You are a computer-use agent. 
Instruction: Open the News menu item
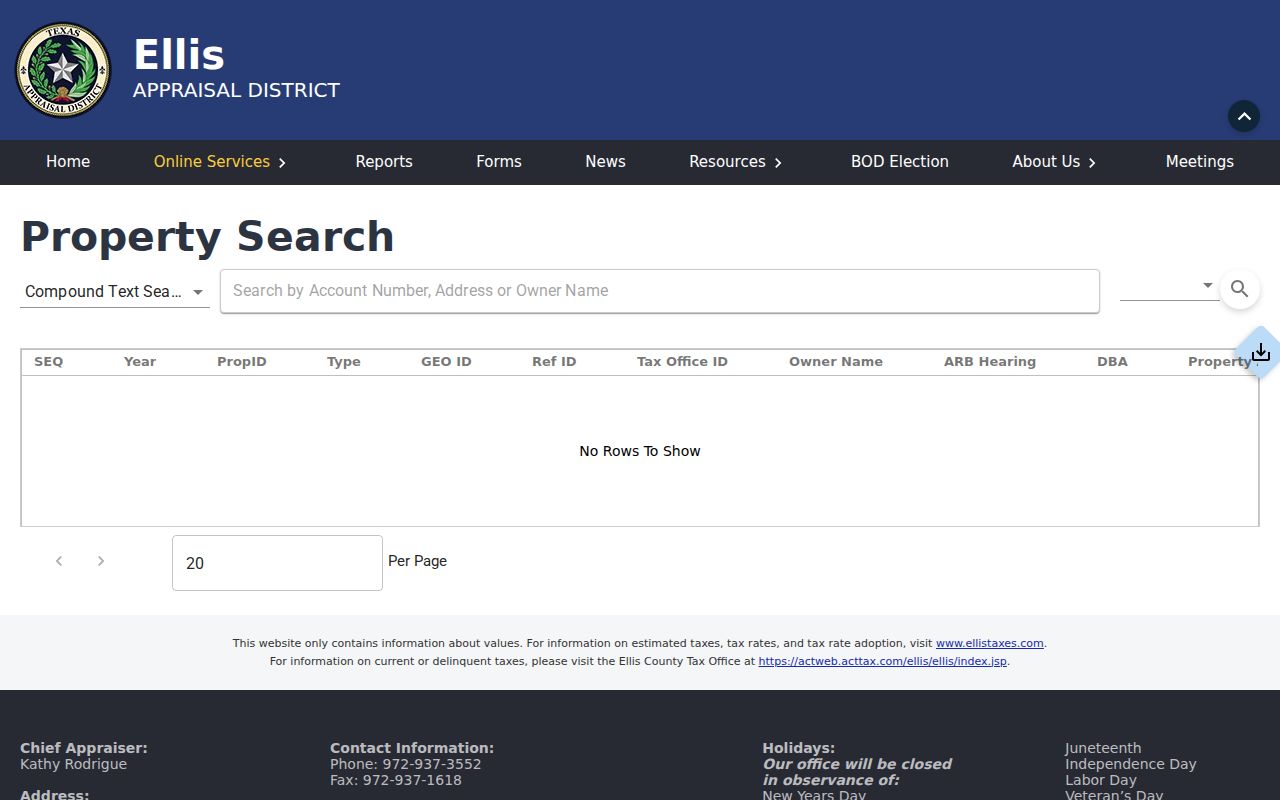point(605,161)
